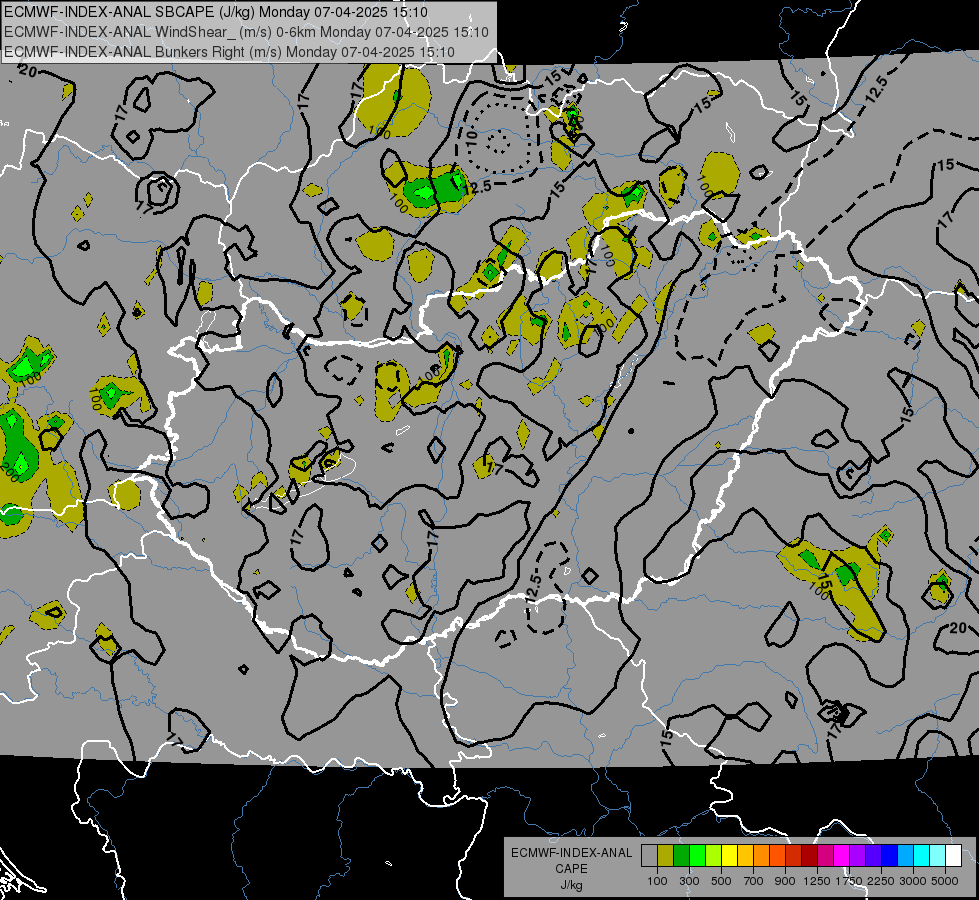Select the Bunkers Right header line
The height and width of the screenshot is (900, 979).
tap(229, 52)
